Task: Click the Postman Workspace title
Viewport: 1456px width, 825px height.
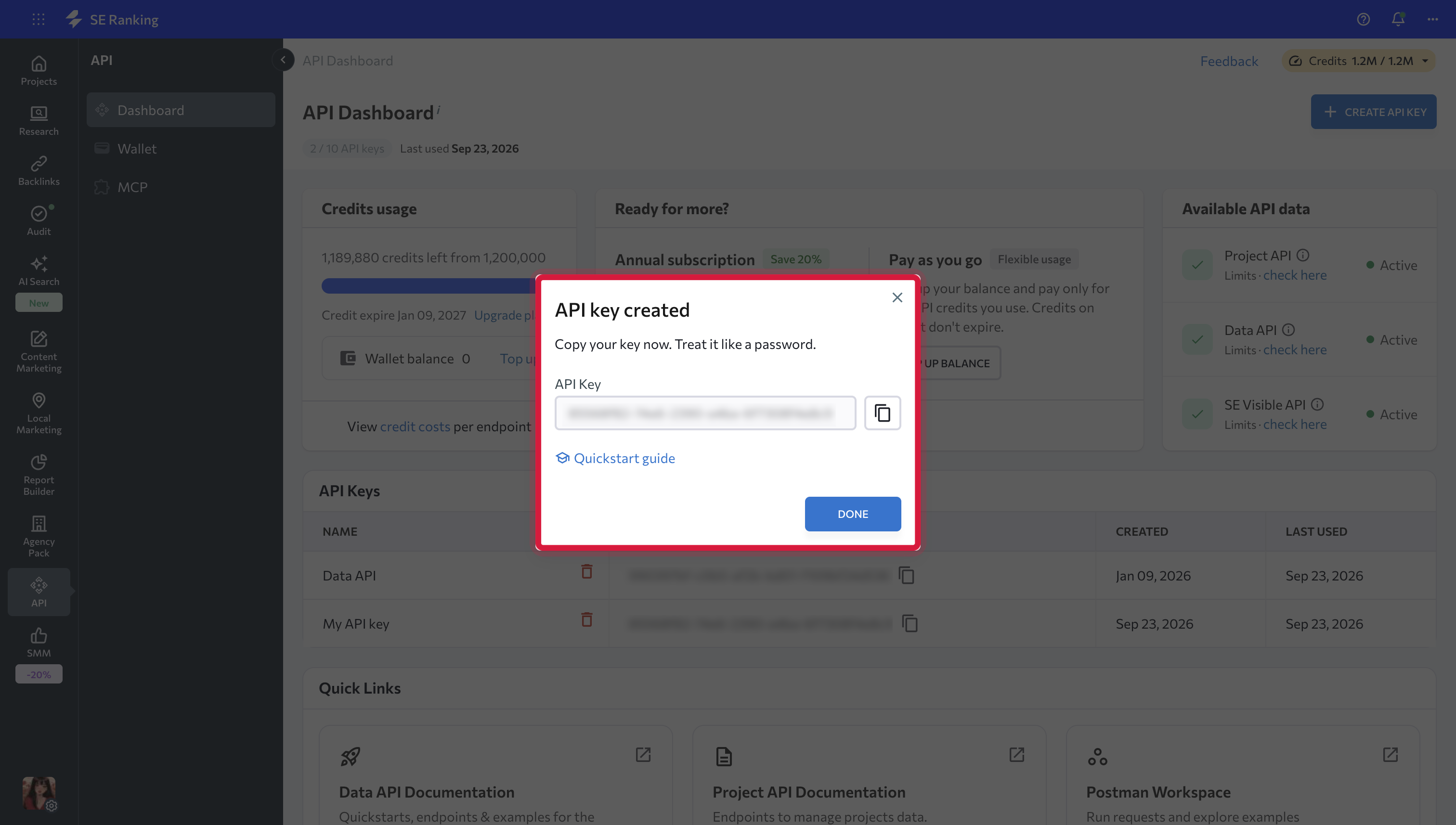Action: point(1158,792)
